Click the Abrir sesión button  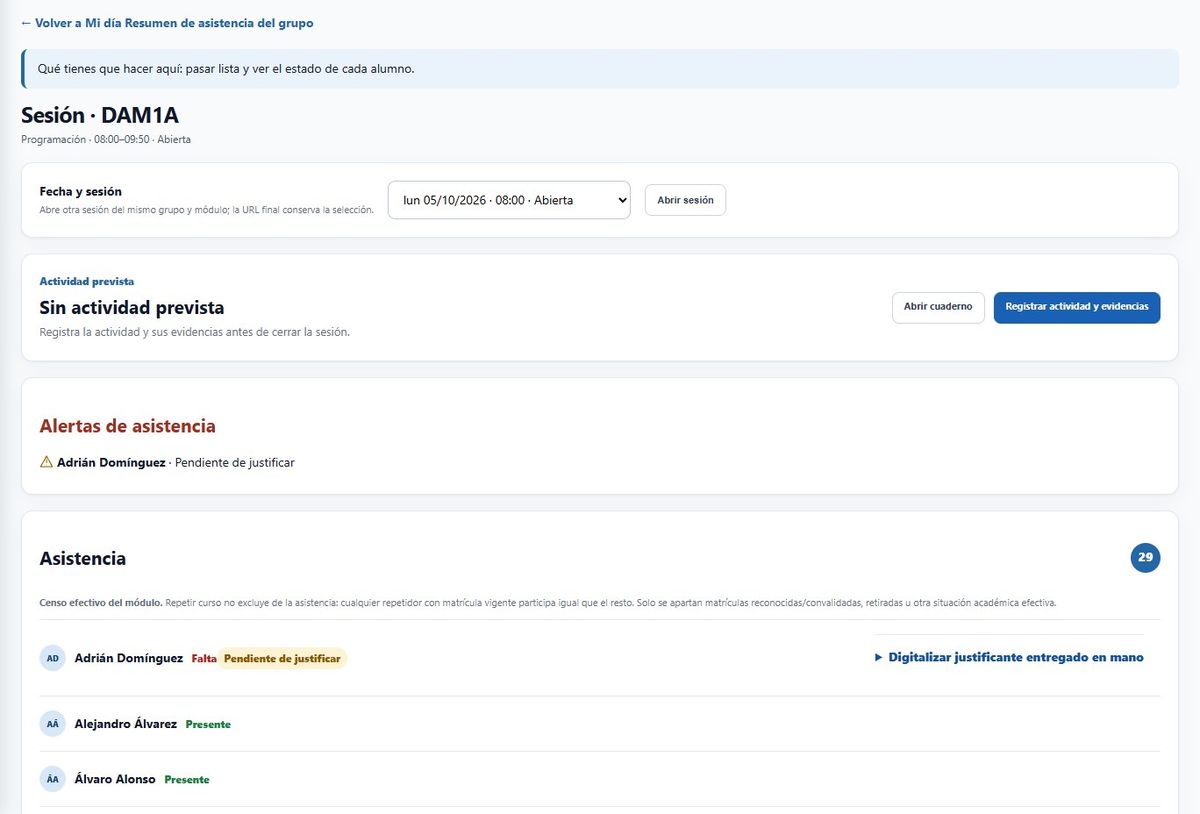click(x=685, y=200)
